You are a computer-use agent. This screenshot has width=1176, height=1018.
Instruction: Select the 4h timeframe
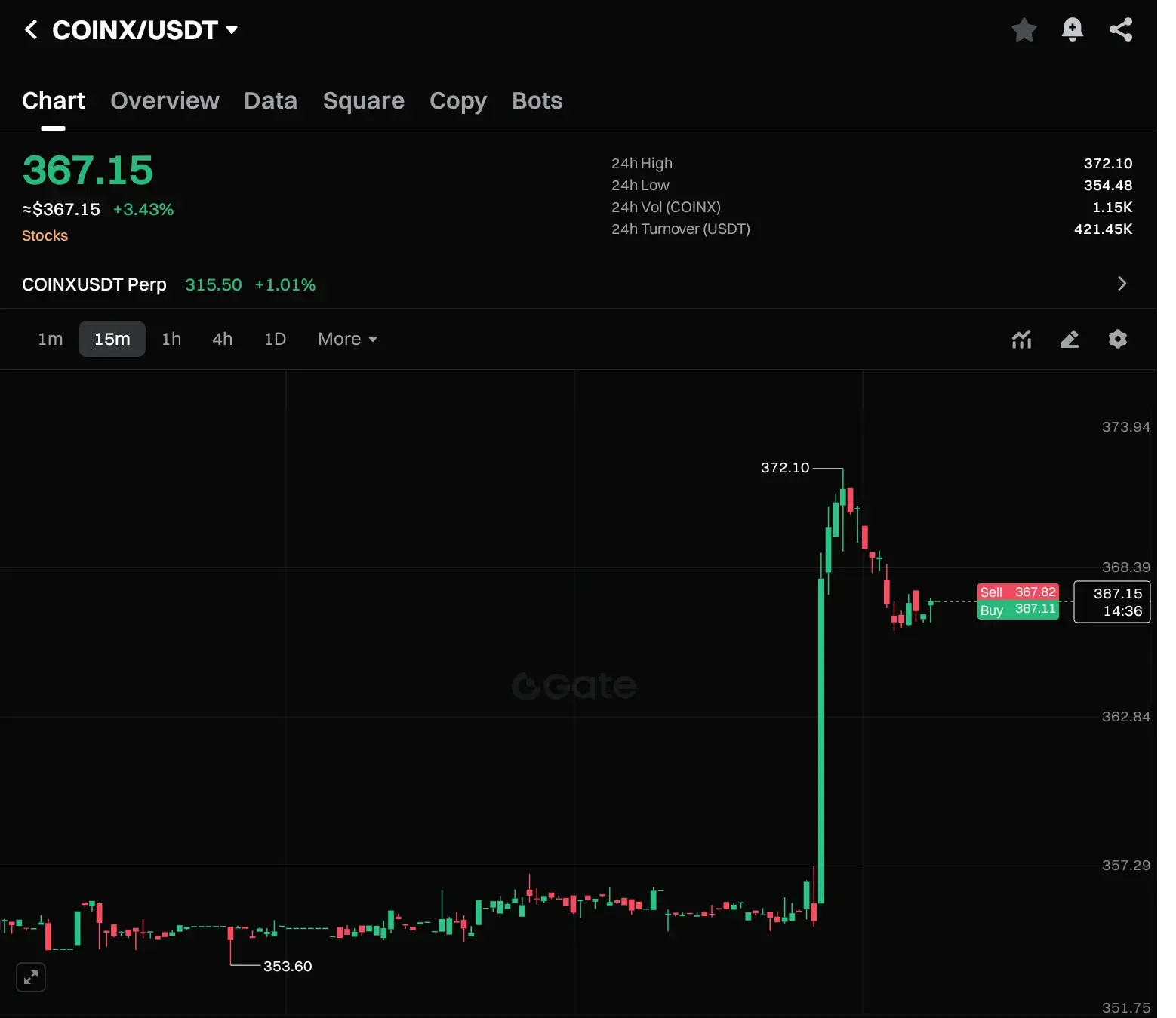tap(223, 339)
